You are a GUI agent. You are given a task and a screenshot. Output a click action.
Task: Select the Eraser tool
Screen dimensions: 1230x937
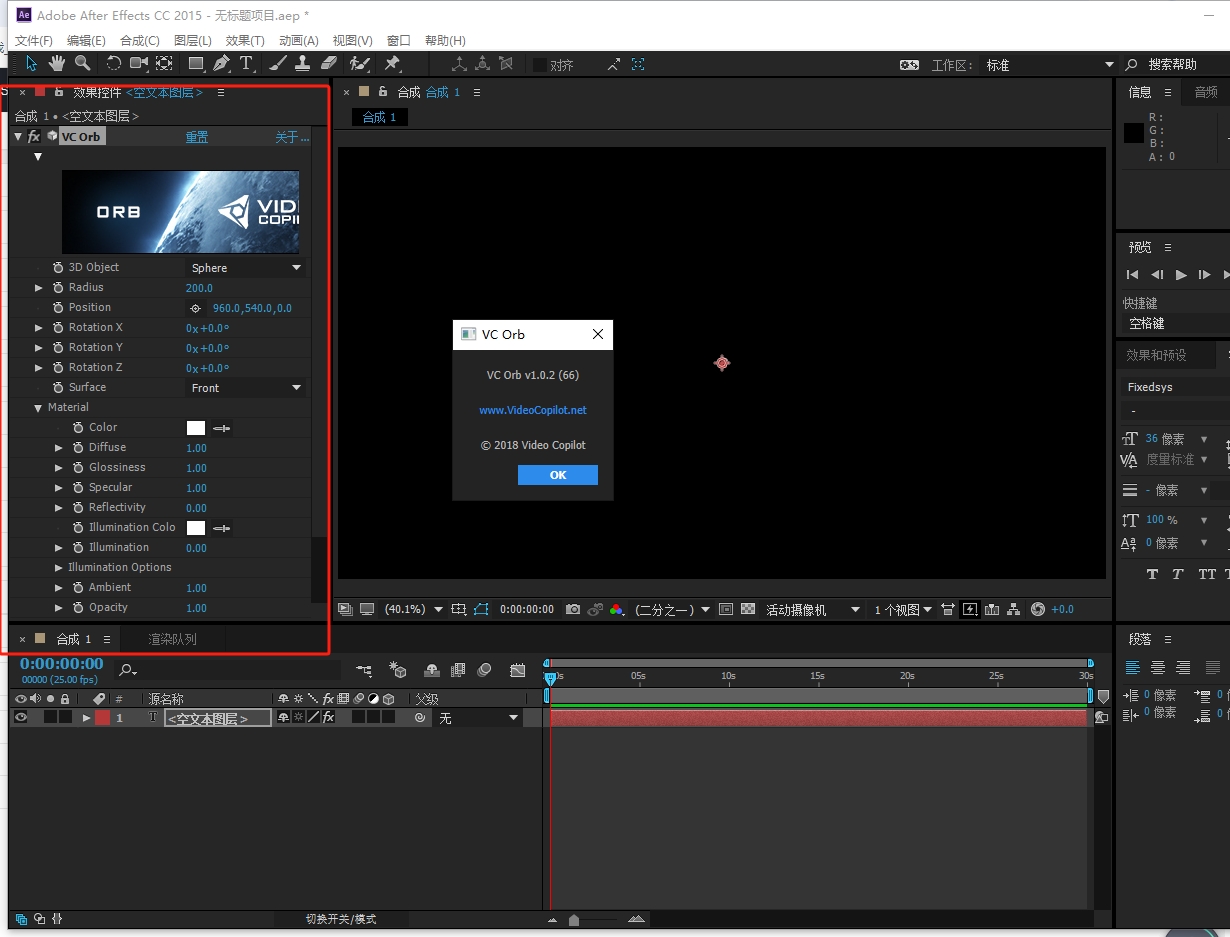pyautogui.click(x=330, y=64)
